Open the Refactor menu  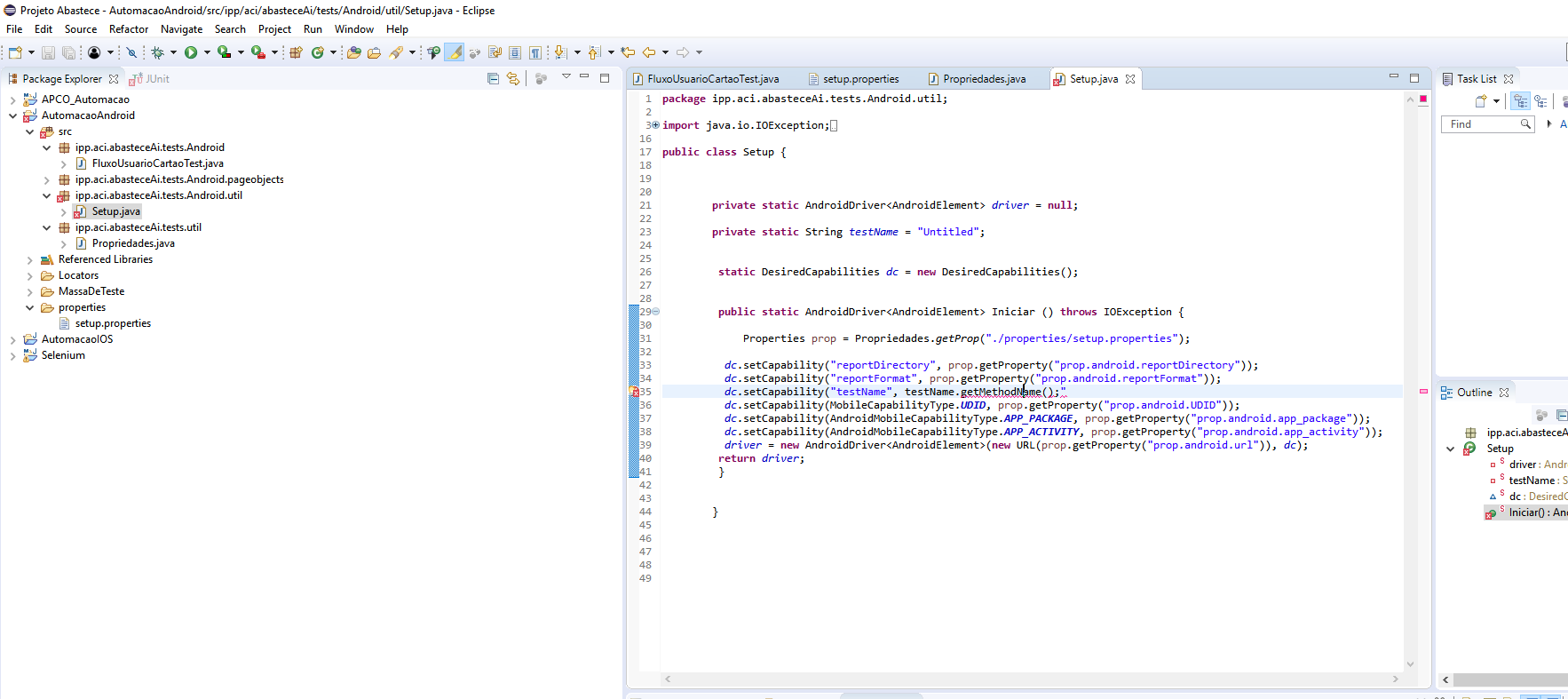point(128,29)
